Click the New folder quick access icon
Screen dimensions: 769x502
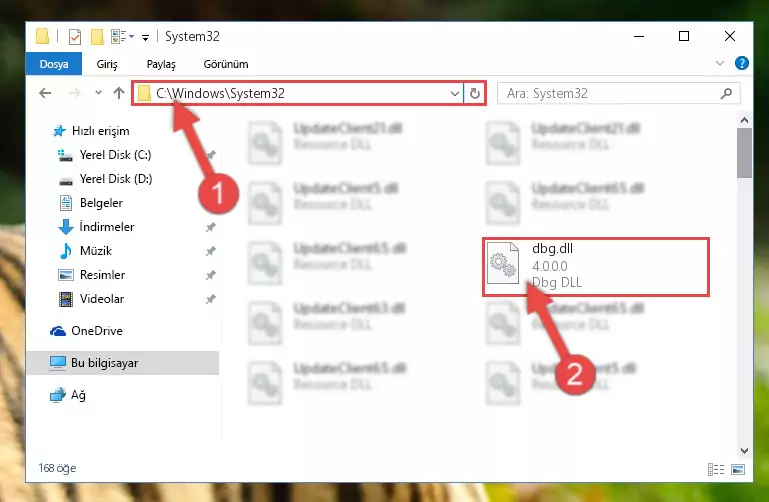click(x=97, y=36)
